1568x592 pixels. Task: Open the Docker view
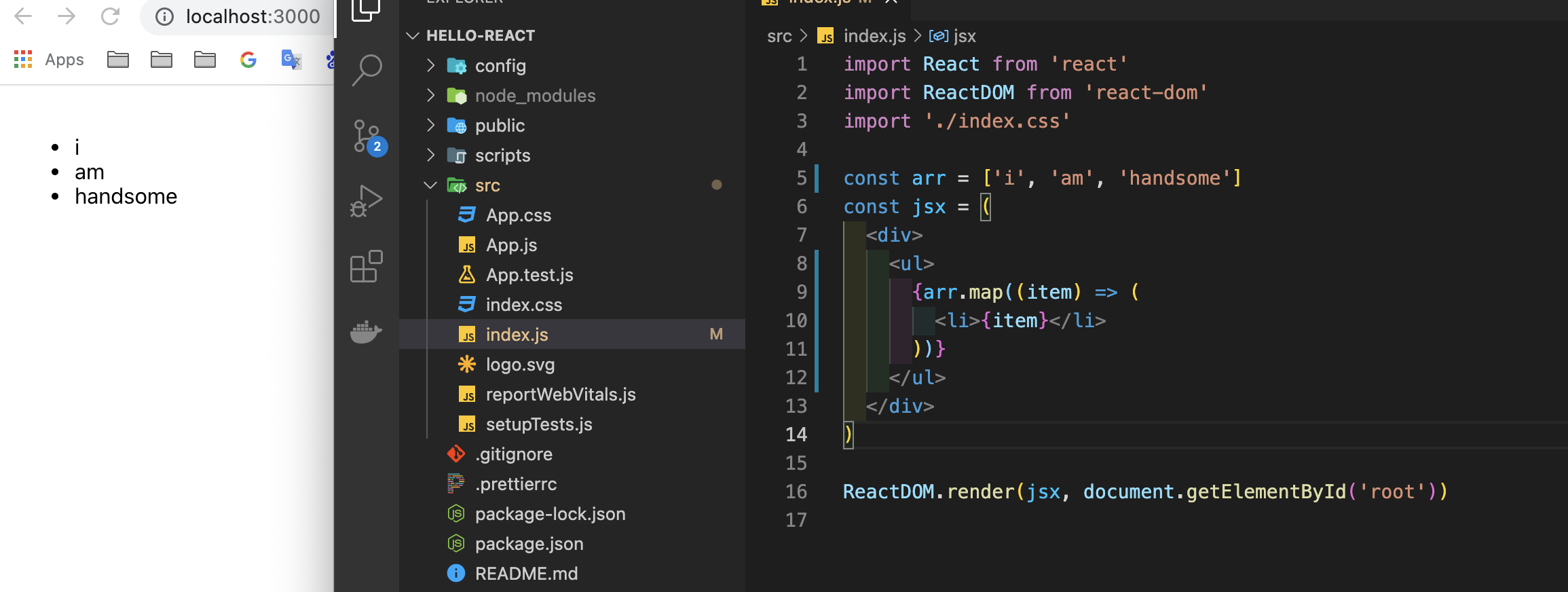pyautogui.click(x=367, y=331)
